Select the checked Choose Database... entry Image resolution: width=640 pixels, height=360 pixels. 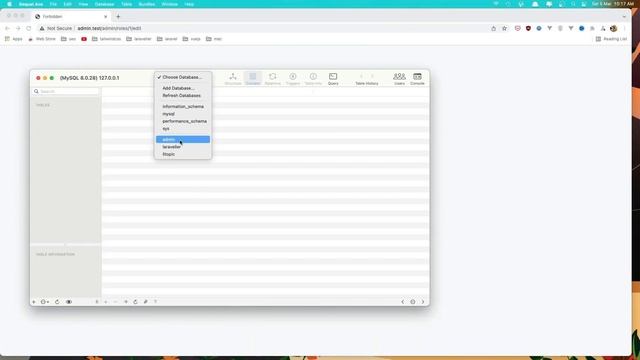[x=183, y=77]
